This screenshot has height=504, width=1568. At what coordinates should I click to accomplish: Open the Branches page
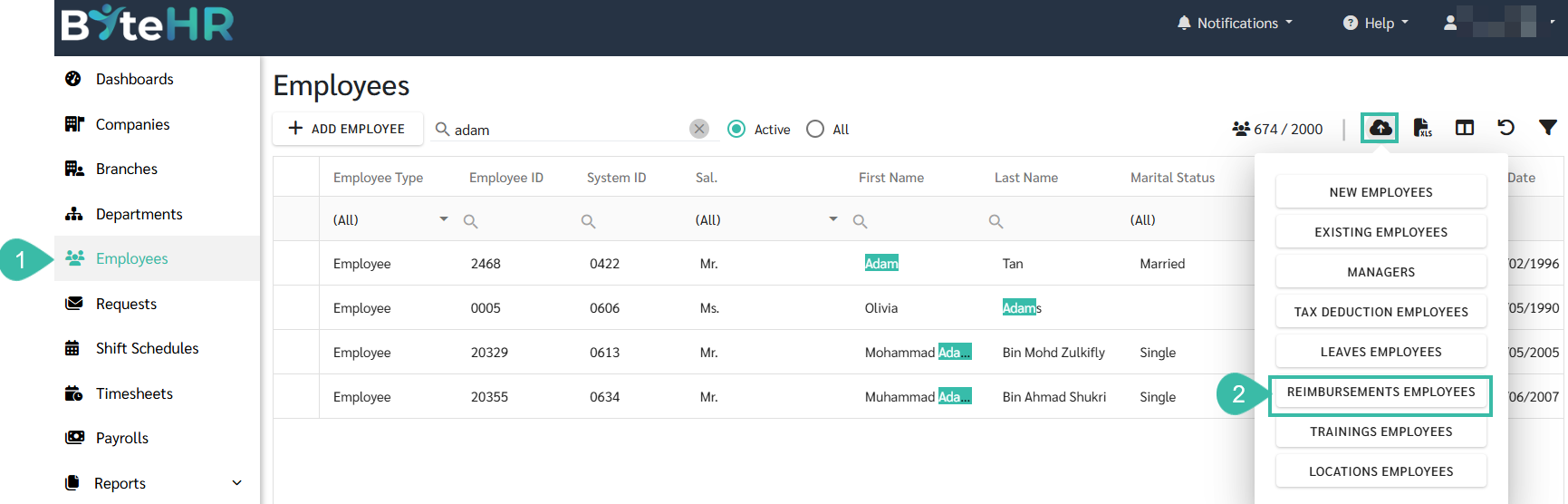[x=126, y=169]
